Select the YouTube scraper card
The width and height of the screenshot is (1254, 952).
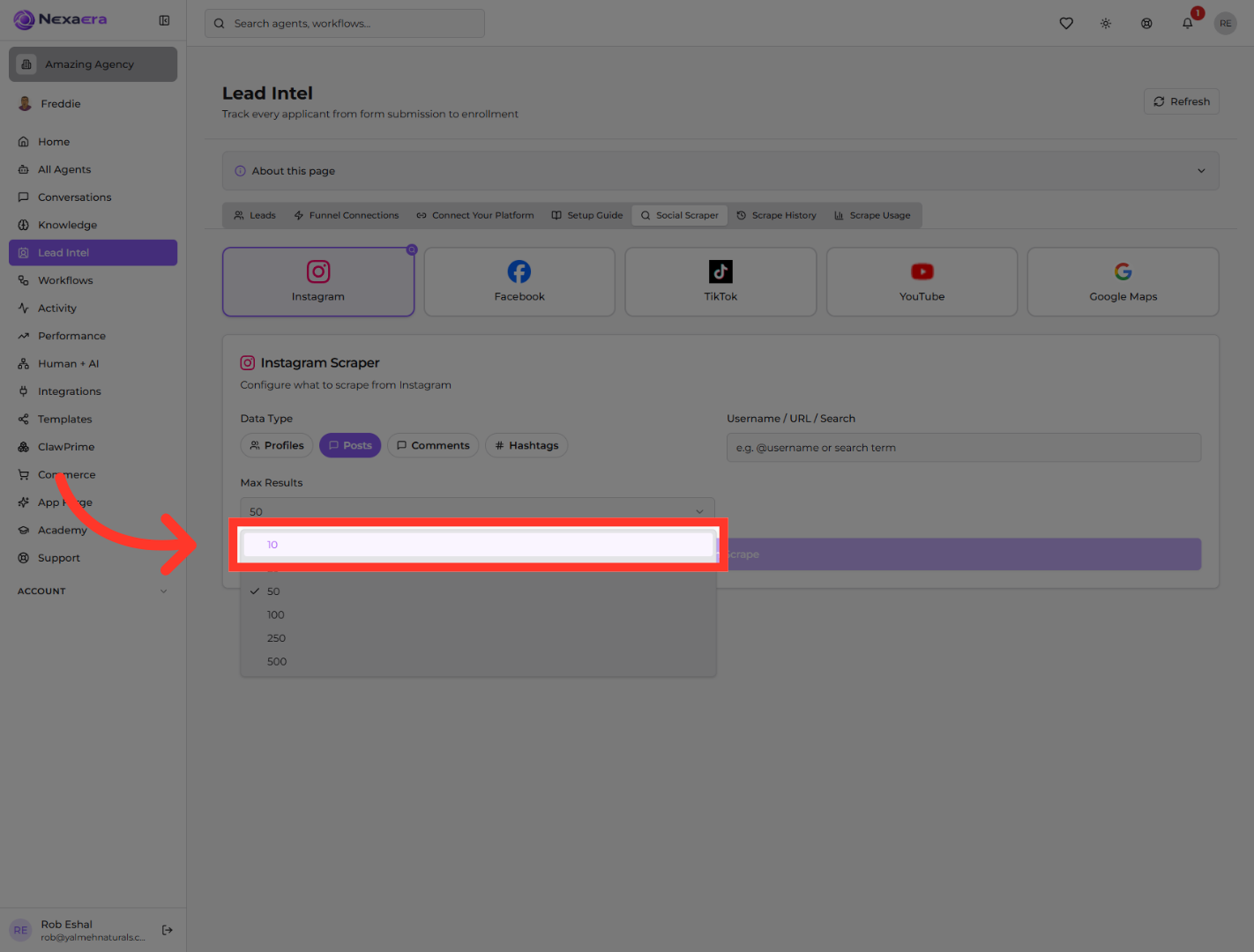[x=922, y=282]
